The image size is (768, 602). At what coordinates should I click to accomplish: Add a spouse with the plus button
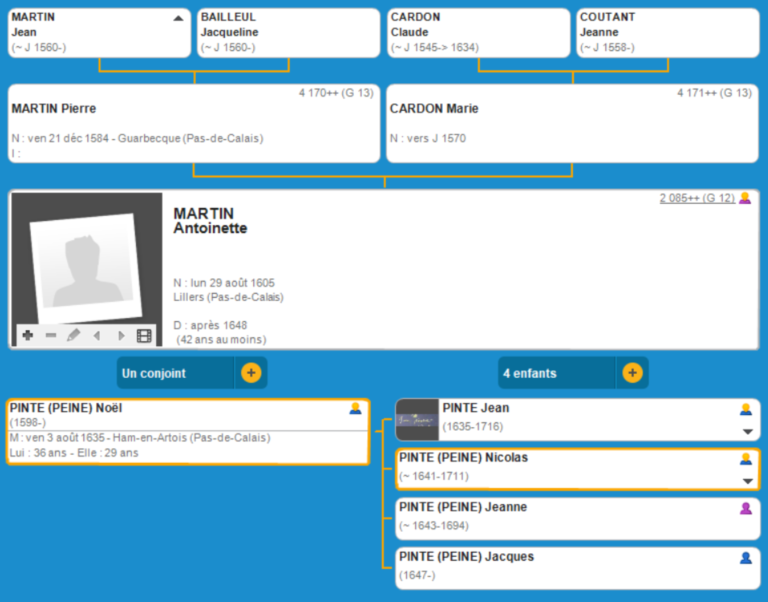(250, 373)
